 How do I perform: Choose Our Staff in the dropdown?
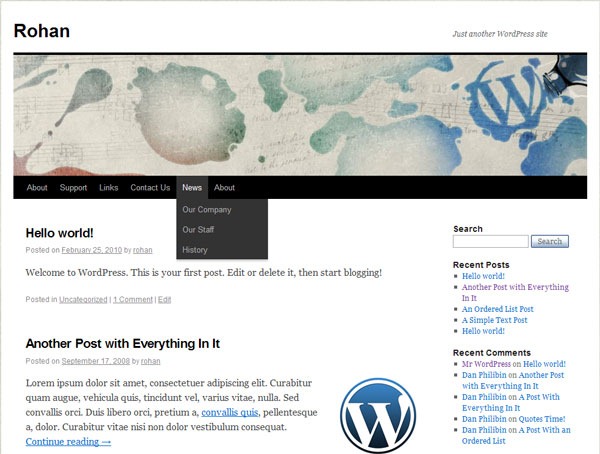coord(198,230)
